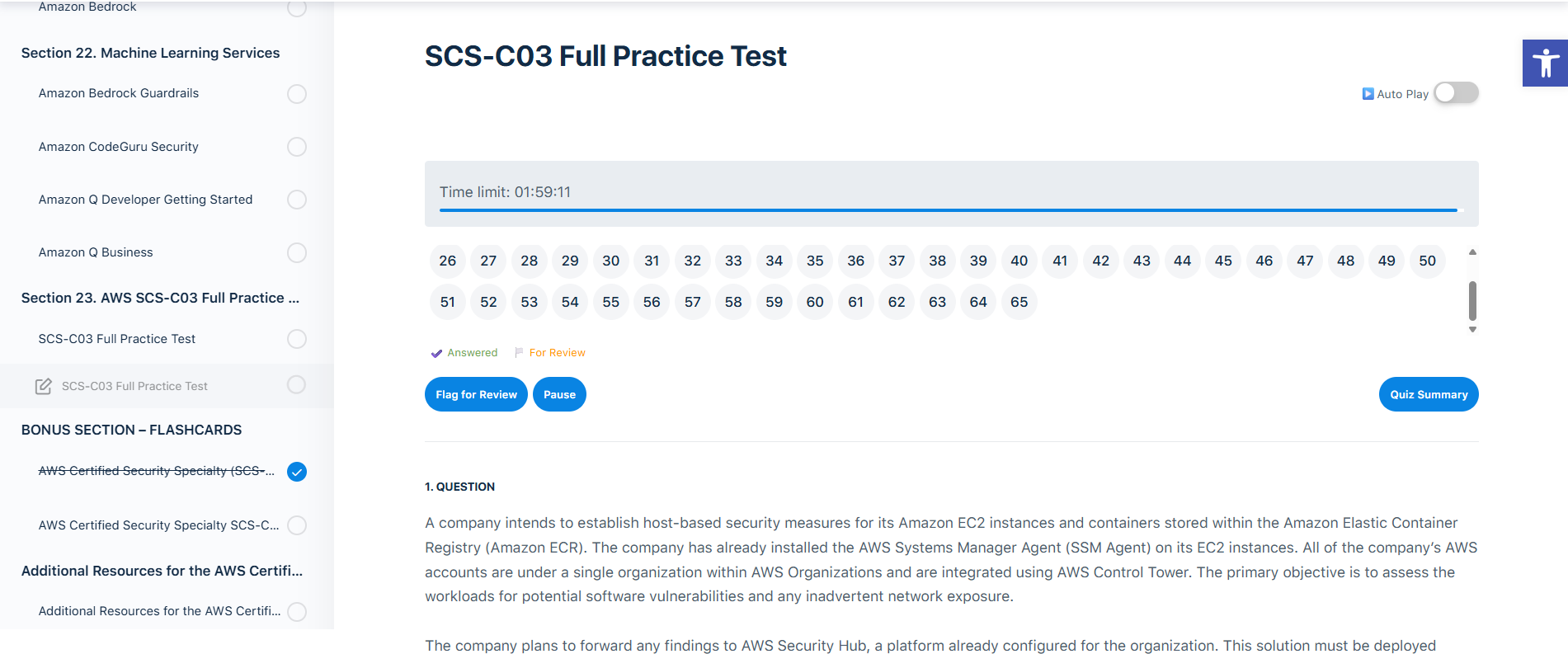Click the question list scroll-up arrow
Screen dimensions: 1568x654
coord(1472,252)
